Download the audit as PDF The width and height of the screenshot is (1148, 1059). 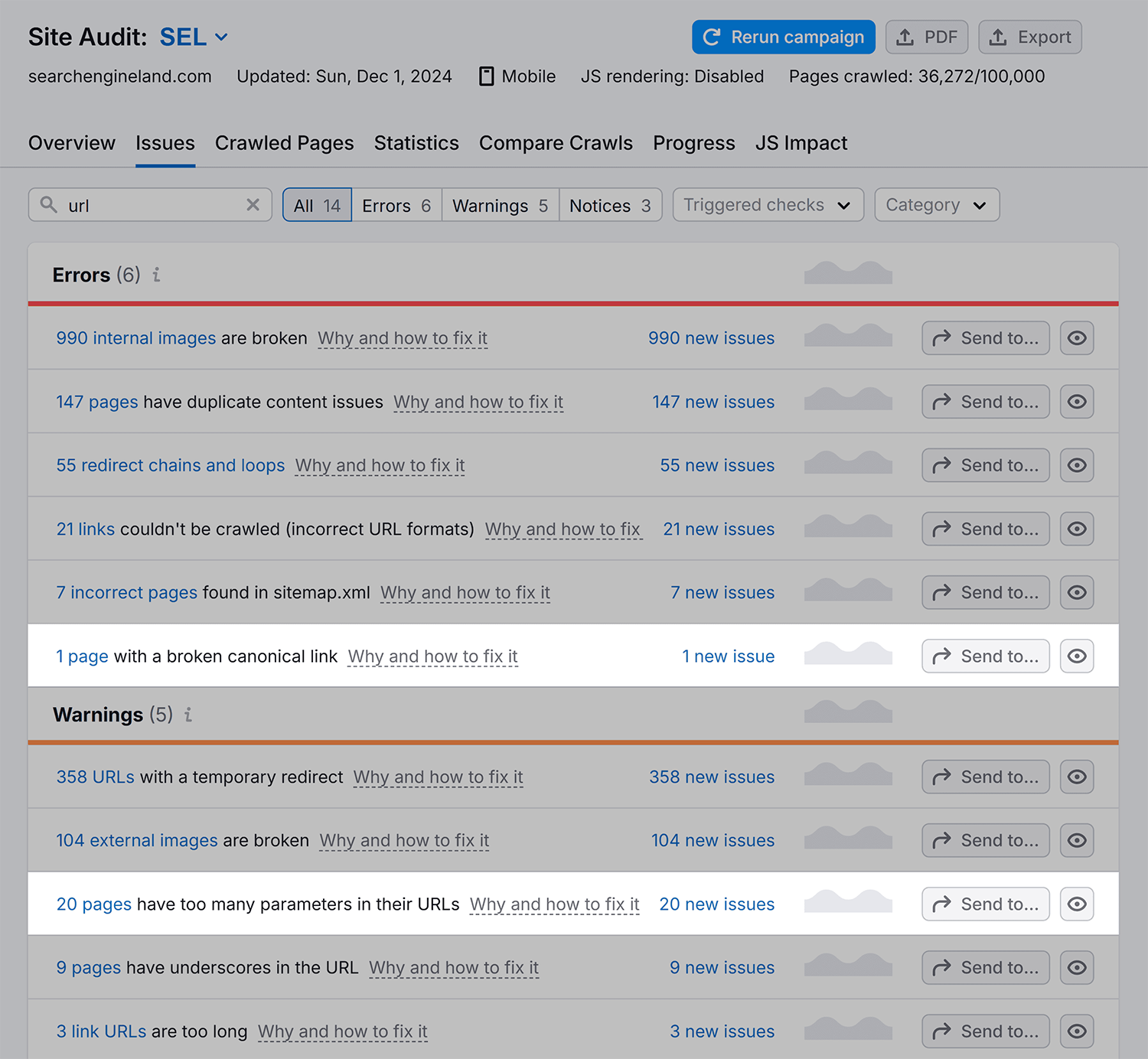(x=927, y=37)
